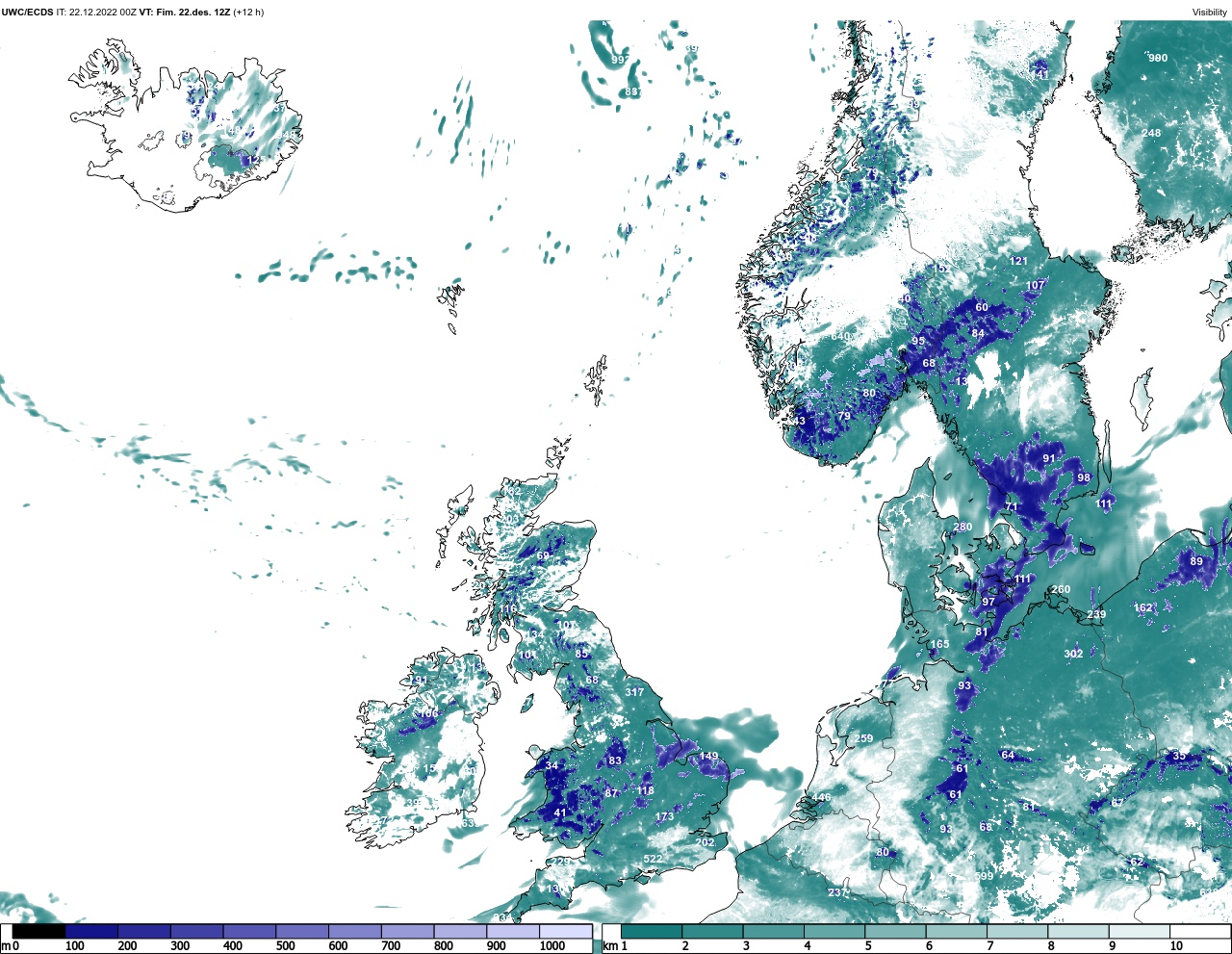Click the '248' value on the map
Image resolution: width=1232 pixels, height=954 pixels.
(x=1151, y=133)
